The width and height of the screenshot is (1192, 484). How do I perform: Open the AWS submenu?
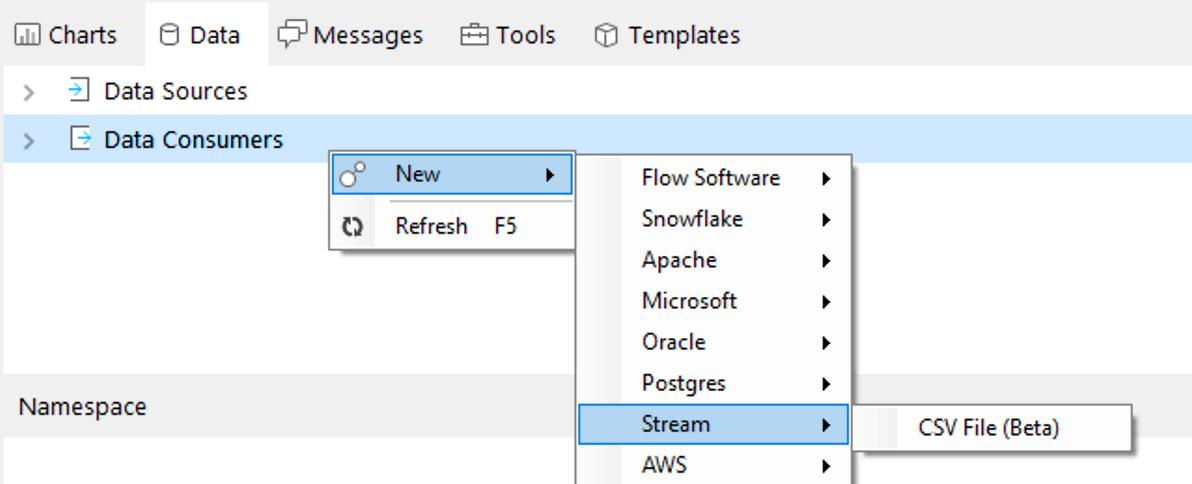pyautogui.click(x=713, y=464)
